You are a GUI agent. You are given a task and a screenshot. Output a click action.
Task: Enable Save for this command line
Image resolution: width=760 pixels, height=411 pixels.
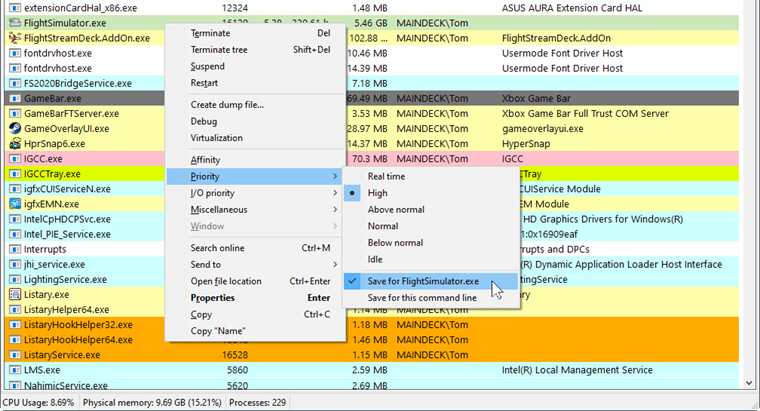pyautogui.click(x=422, y=297)
